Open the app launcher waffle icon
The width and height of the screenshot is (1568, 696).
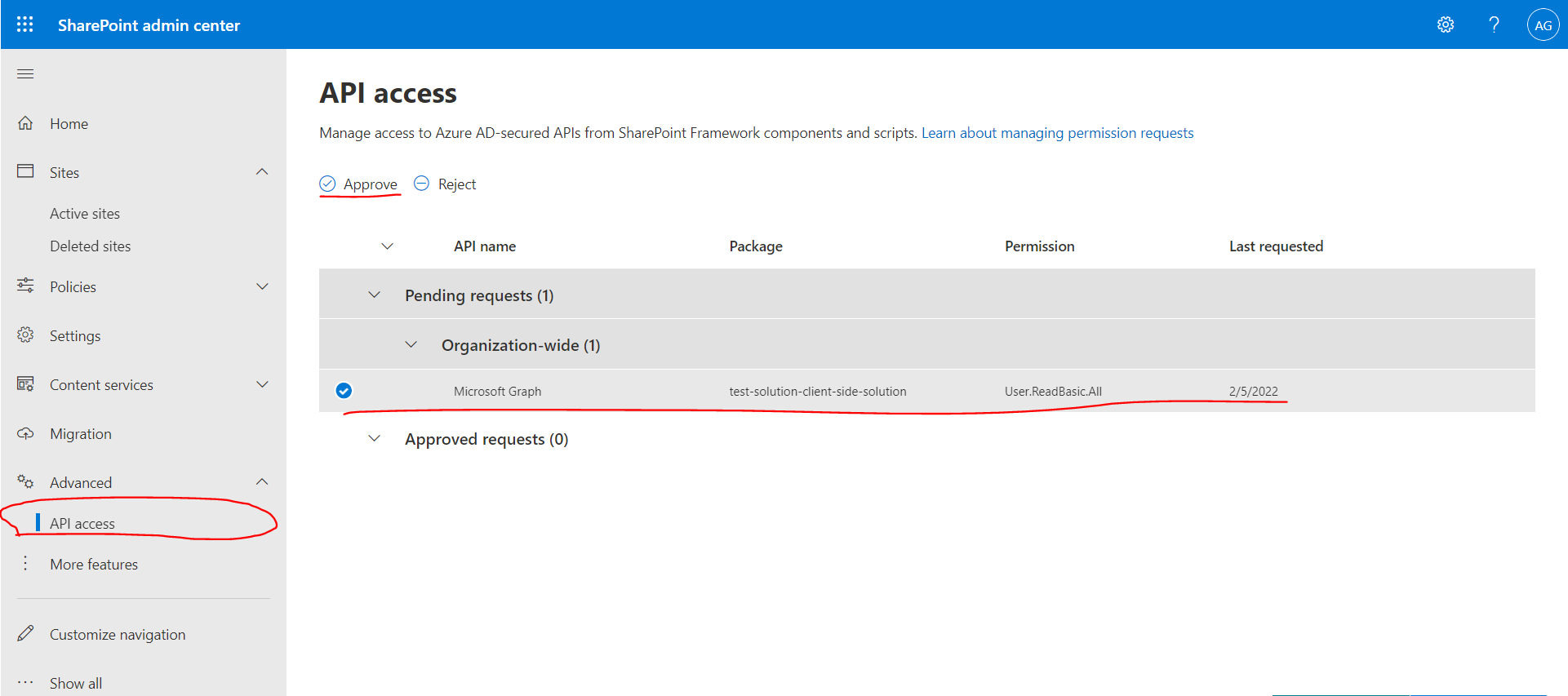pos(25,24)
